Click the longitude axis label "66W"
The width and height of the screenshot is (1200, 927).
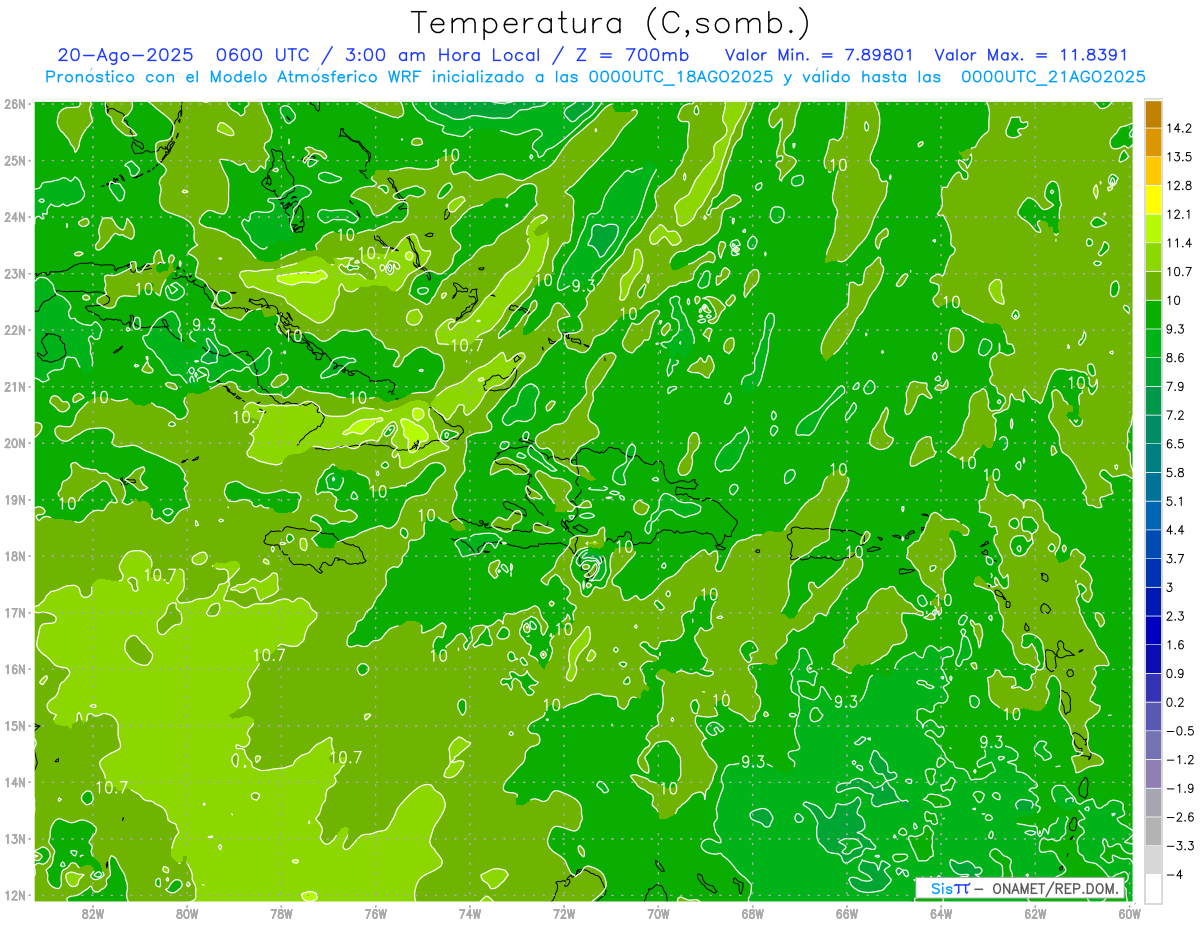(x=847, y=913)
